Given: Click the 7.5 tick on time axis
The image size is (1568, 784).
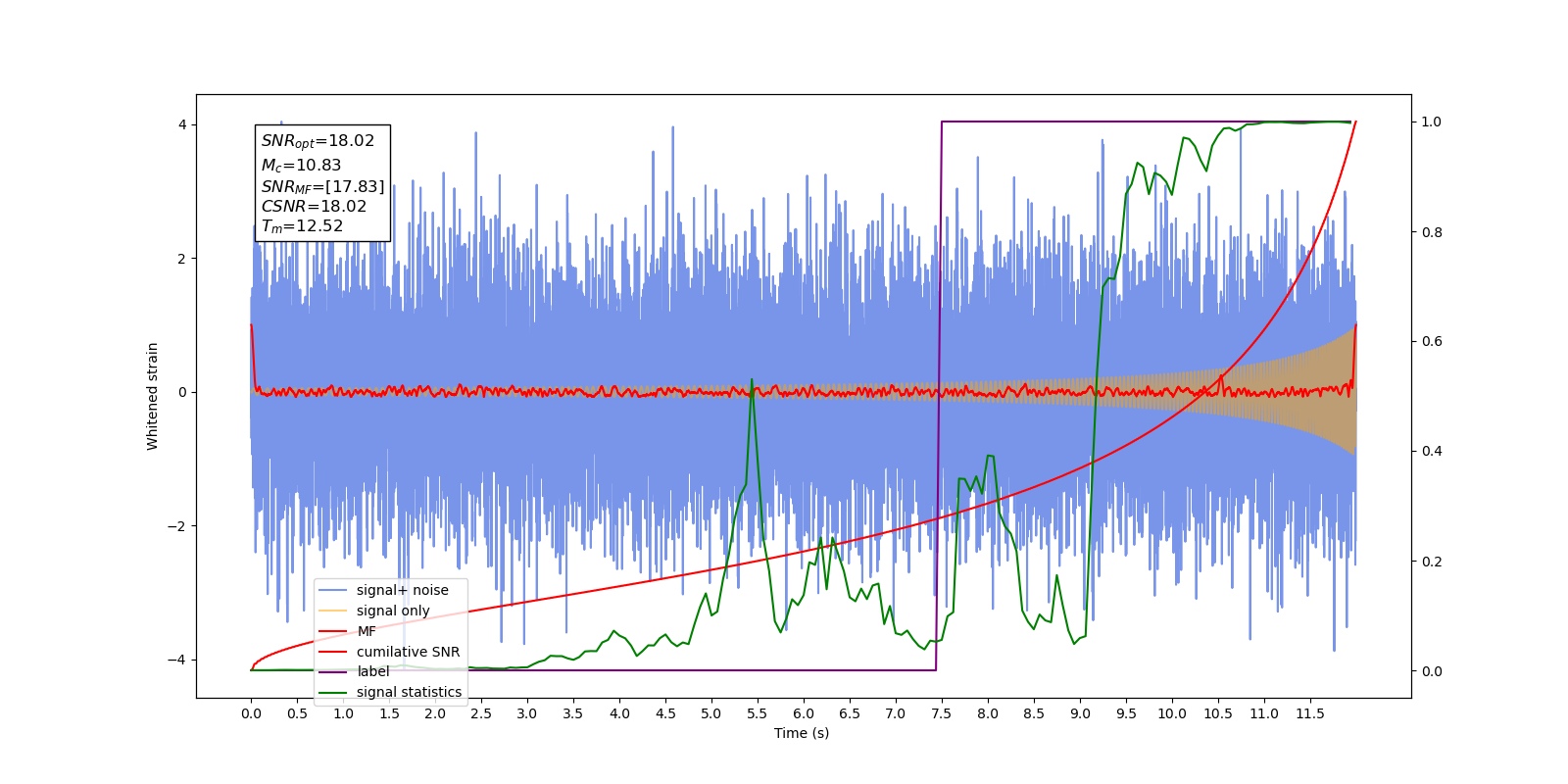Looking at the screenshot, I should pos(941,713).
